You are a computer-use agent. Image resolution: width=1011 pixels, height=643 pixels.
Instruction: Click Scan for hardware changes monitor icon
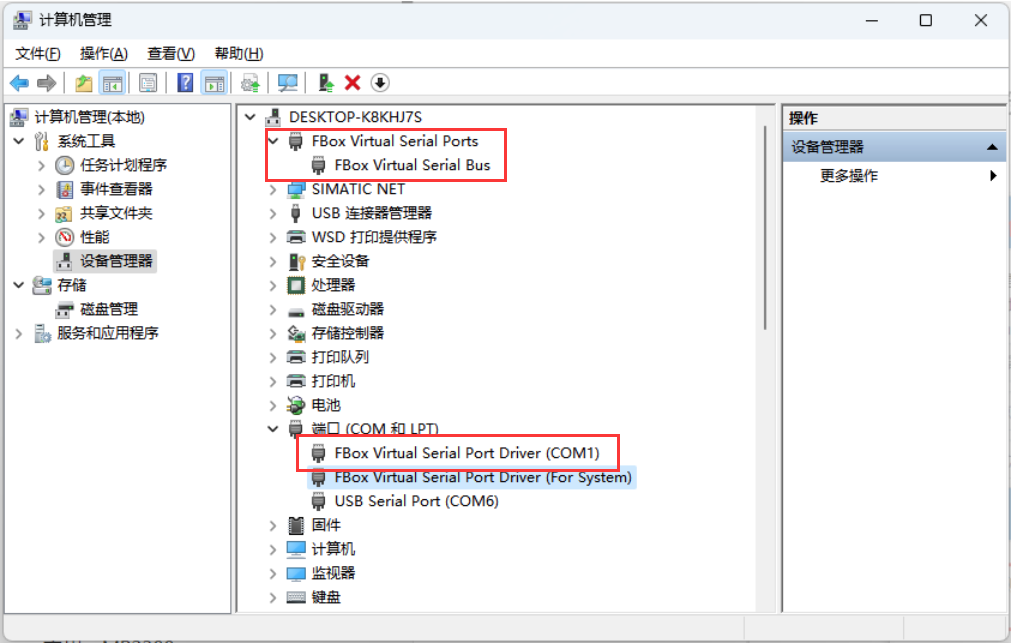click(x=288, y=83)
